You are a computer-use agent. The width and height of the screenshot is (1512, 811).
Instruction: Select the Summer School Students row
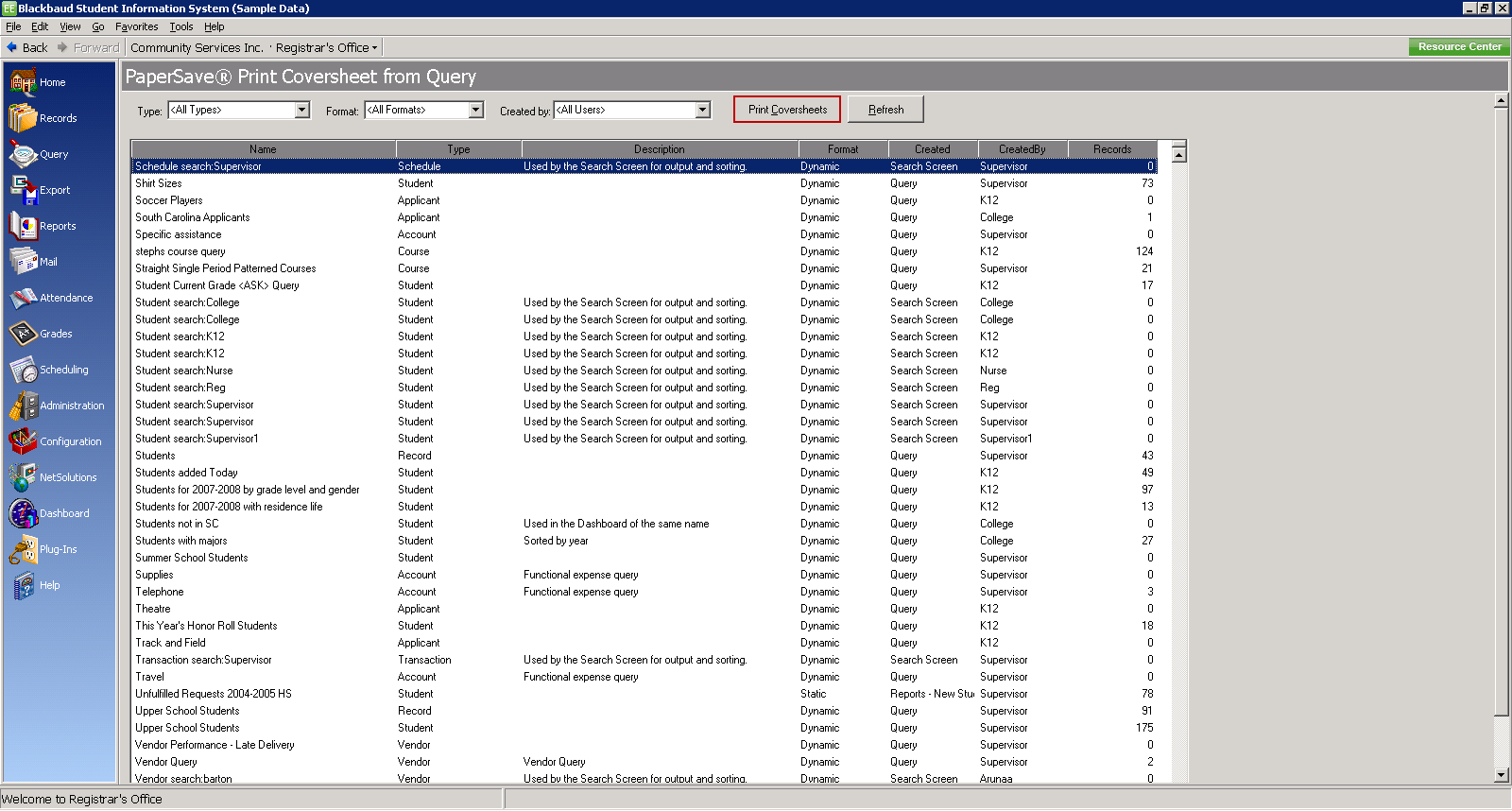click(644, 558)
